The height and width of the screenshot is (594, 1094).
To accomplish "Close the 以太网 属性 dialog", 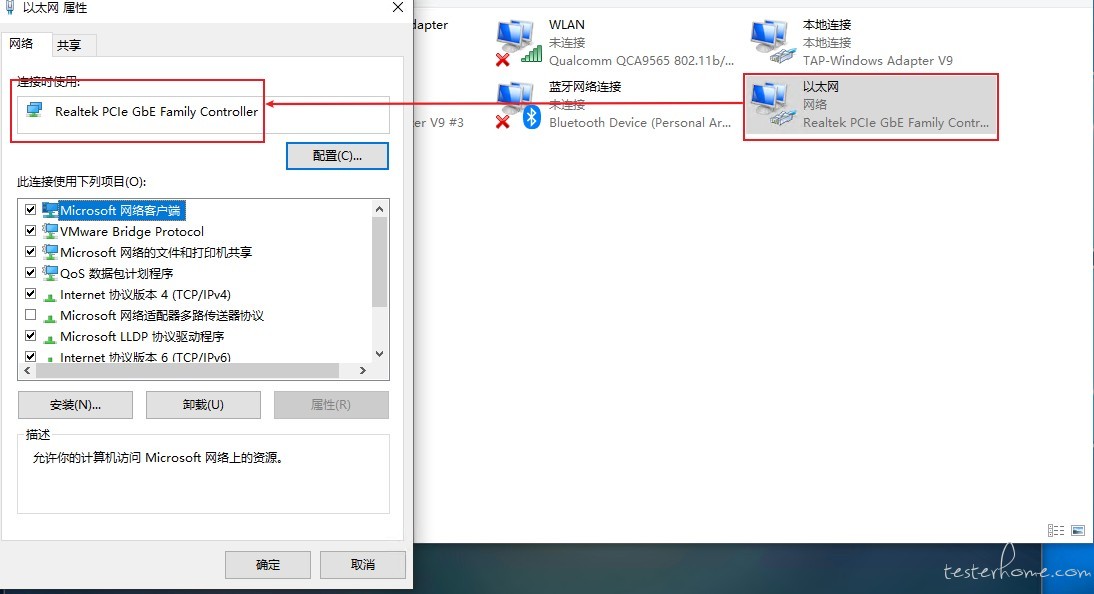I will point(398,7).
